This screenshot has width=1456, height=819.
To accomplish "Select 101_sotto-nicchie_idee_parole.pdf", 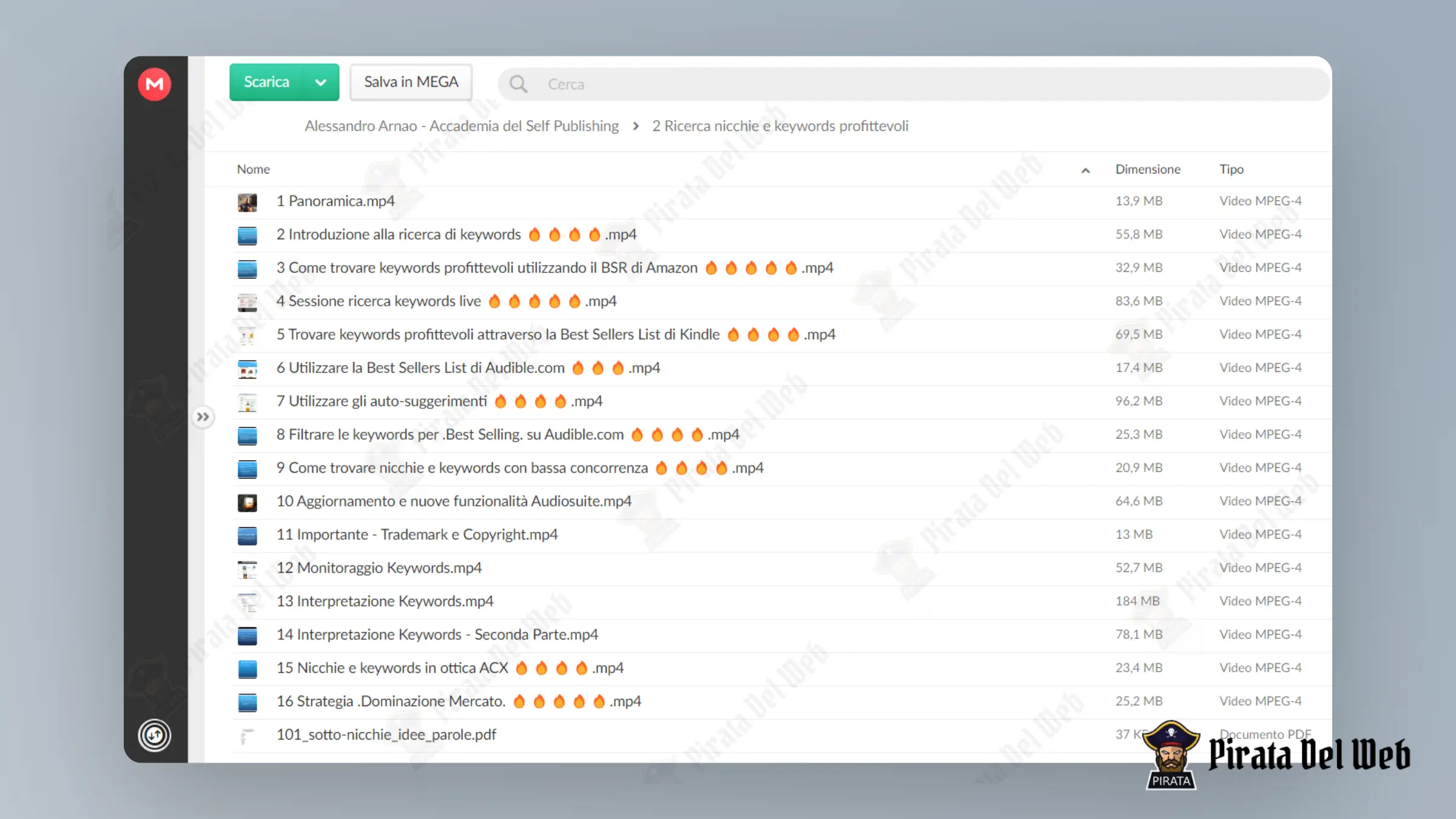I will click(x=386, y=735).
